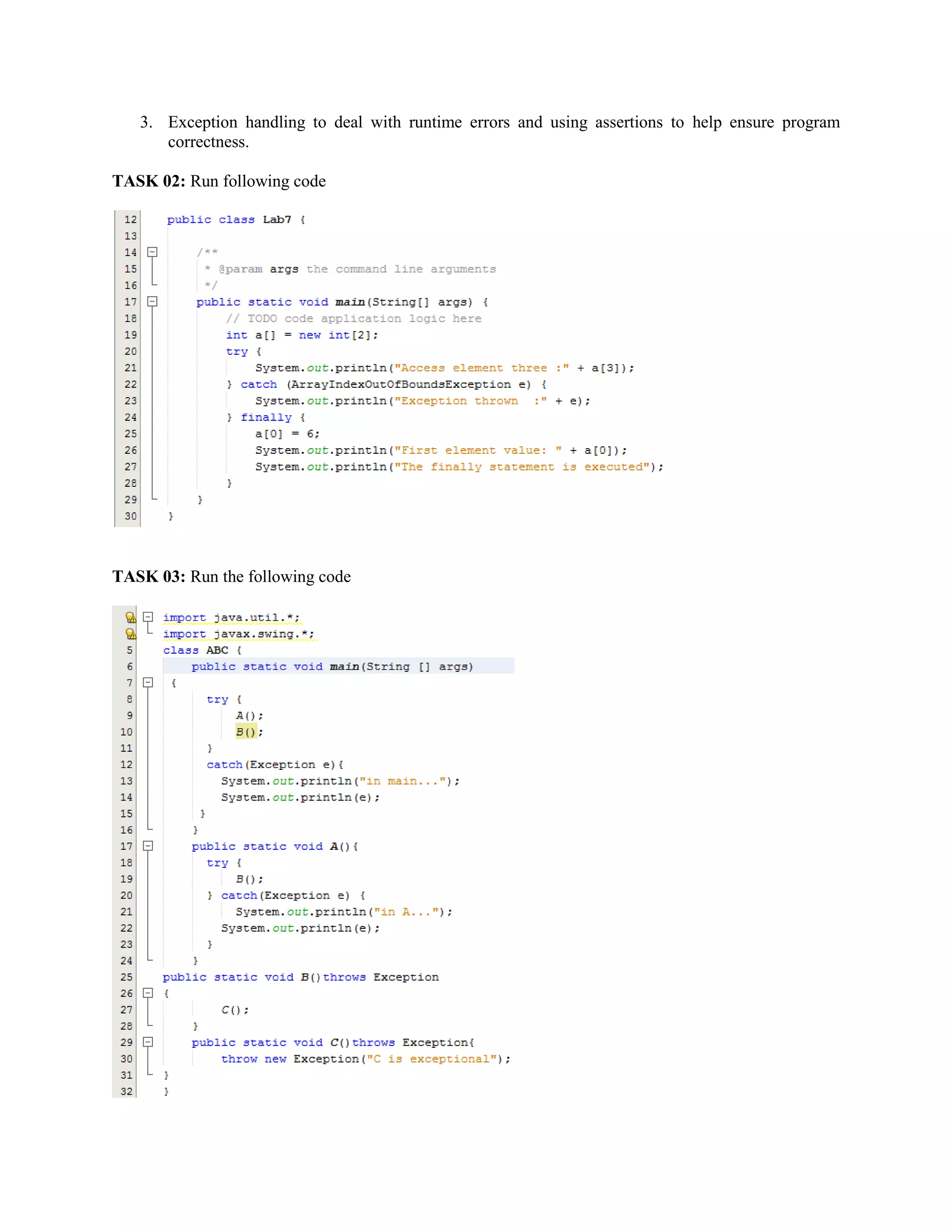Collapse the imports fold beside import java.util
The height and width of the screenshot is (1232, 952).
tap(148, 617)
